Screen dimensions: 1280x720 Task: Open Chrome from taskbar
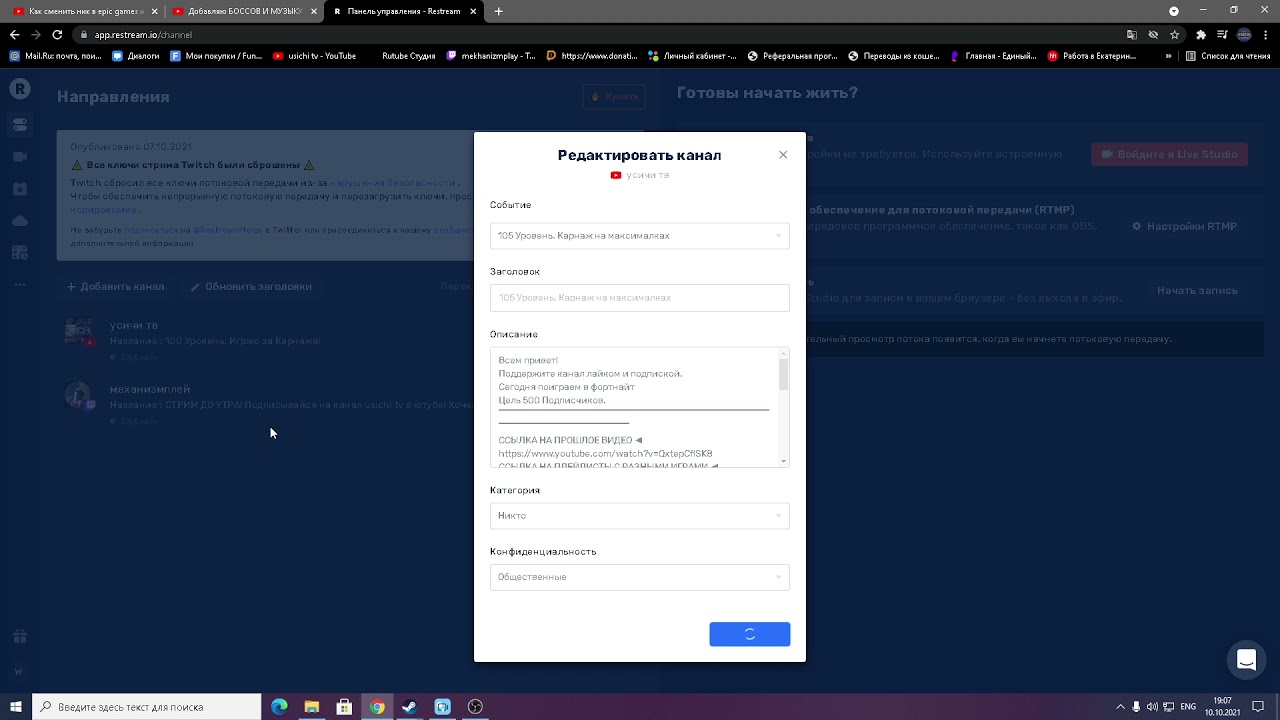[377, 707]
